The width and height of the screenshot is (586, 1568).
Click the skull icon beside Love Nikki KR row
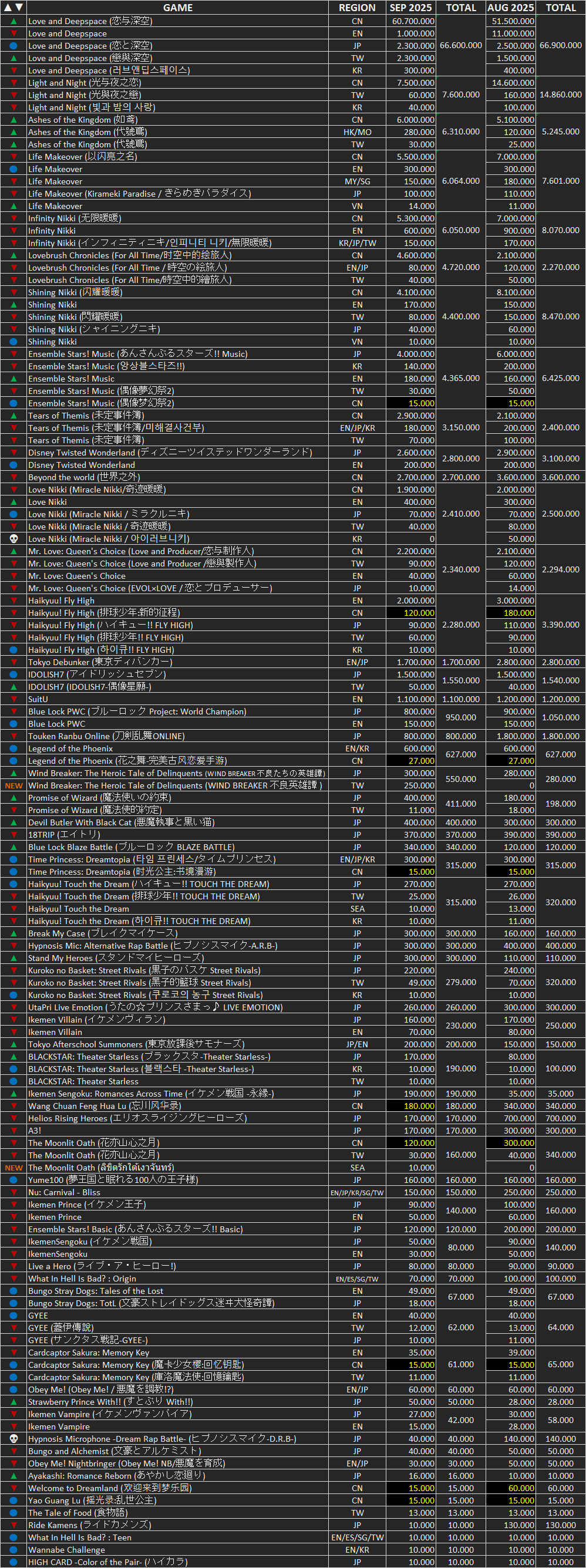14,539
